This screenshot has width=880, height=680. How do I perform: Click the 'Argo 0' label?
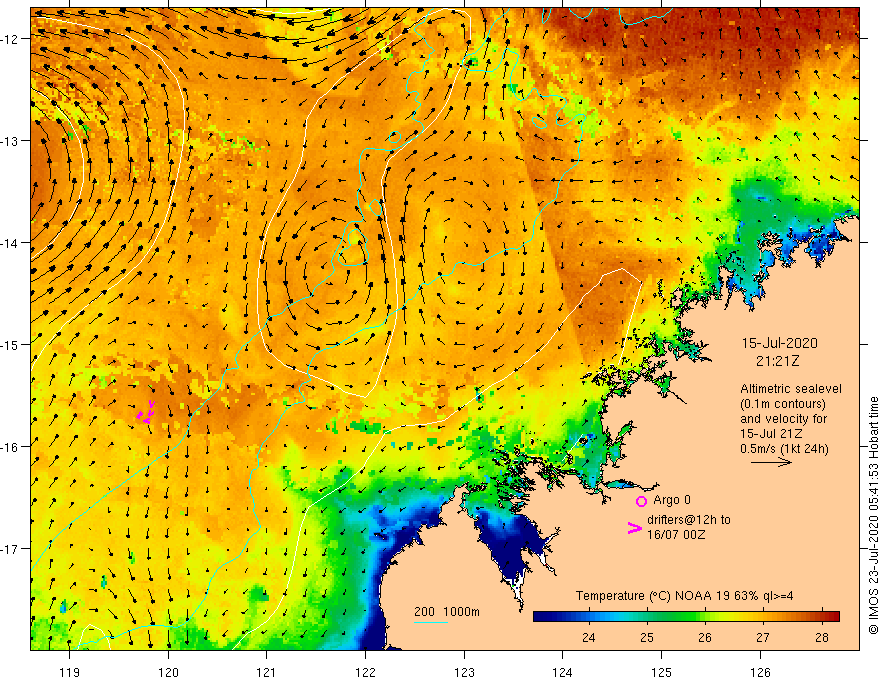672,500
